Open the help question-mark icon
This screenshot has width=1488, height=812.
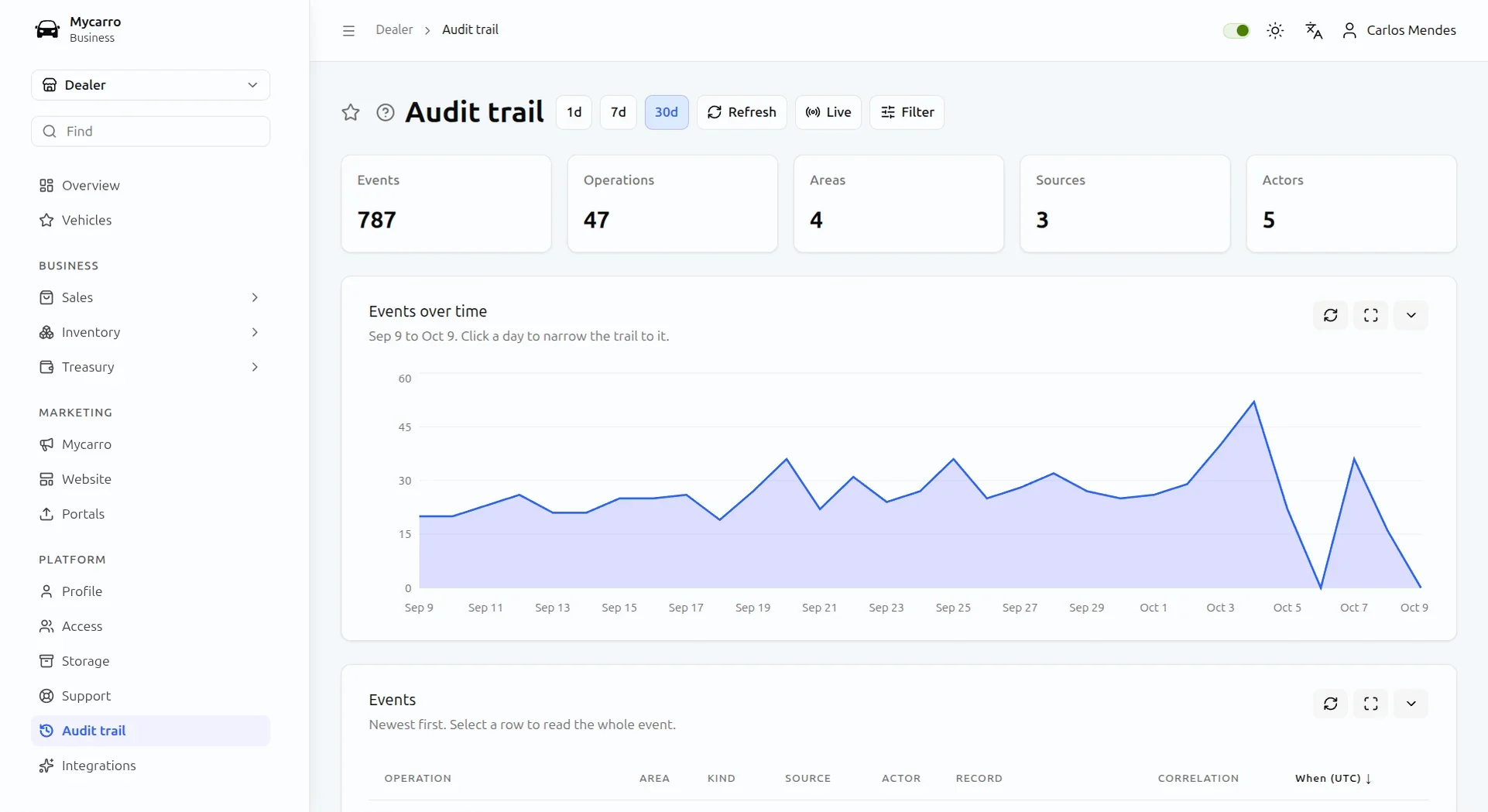(x=386, y=112)
